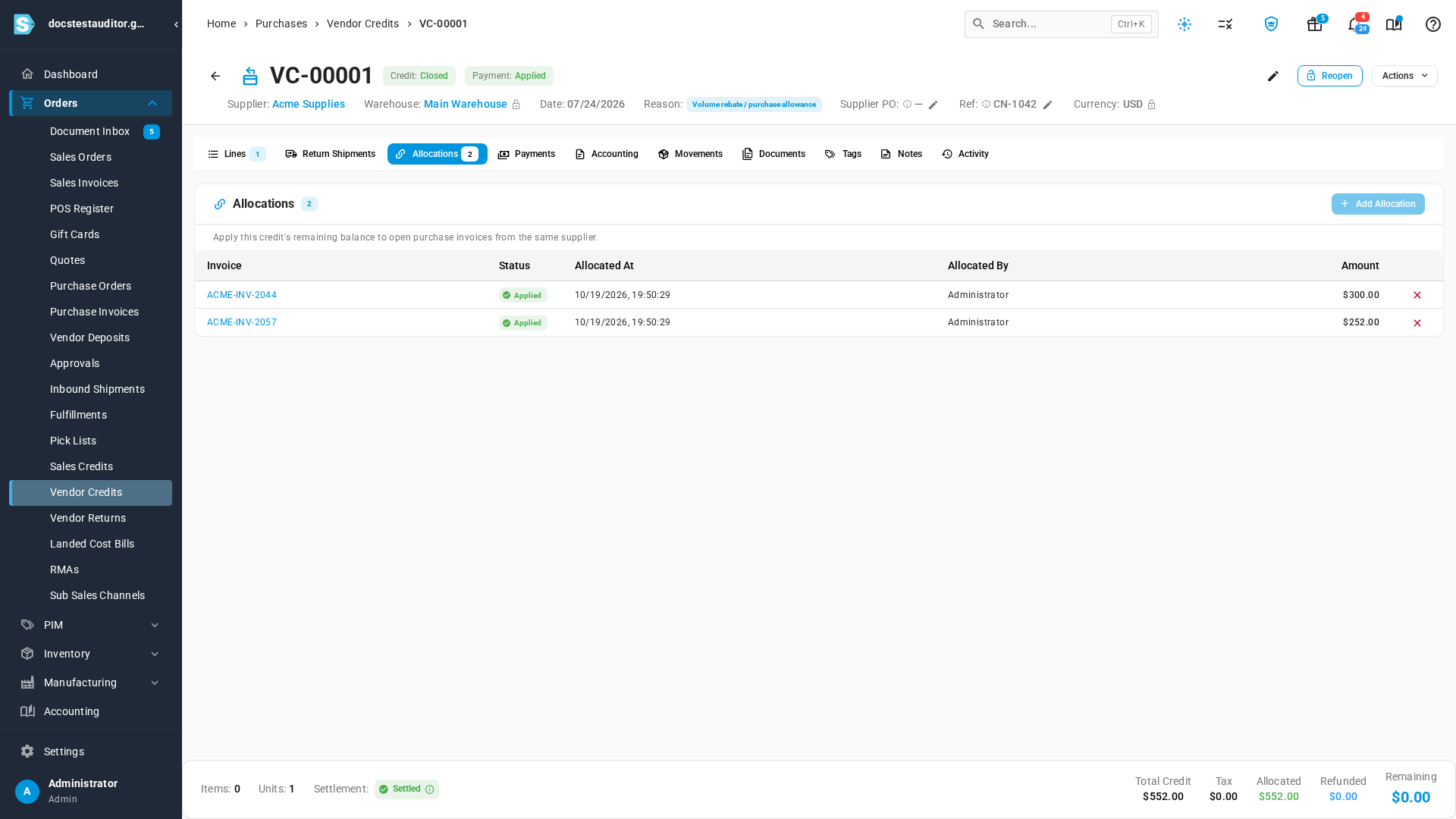Click the Settled info icon
The image size is (1456, 819).
pos(430,789)
